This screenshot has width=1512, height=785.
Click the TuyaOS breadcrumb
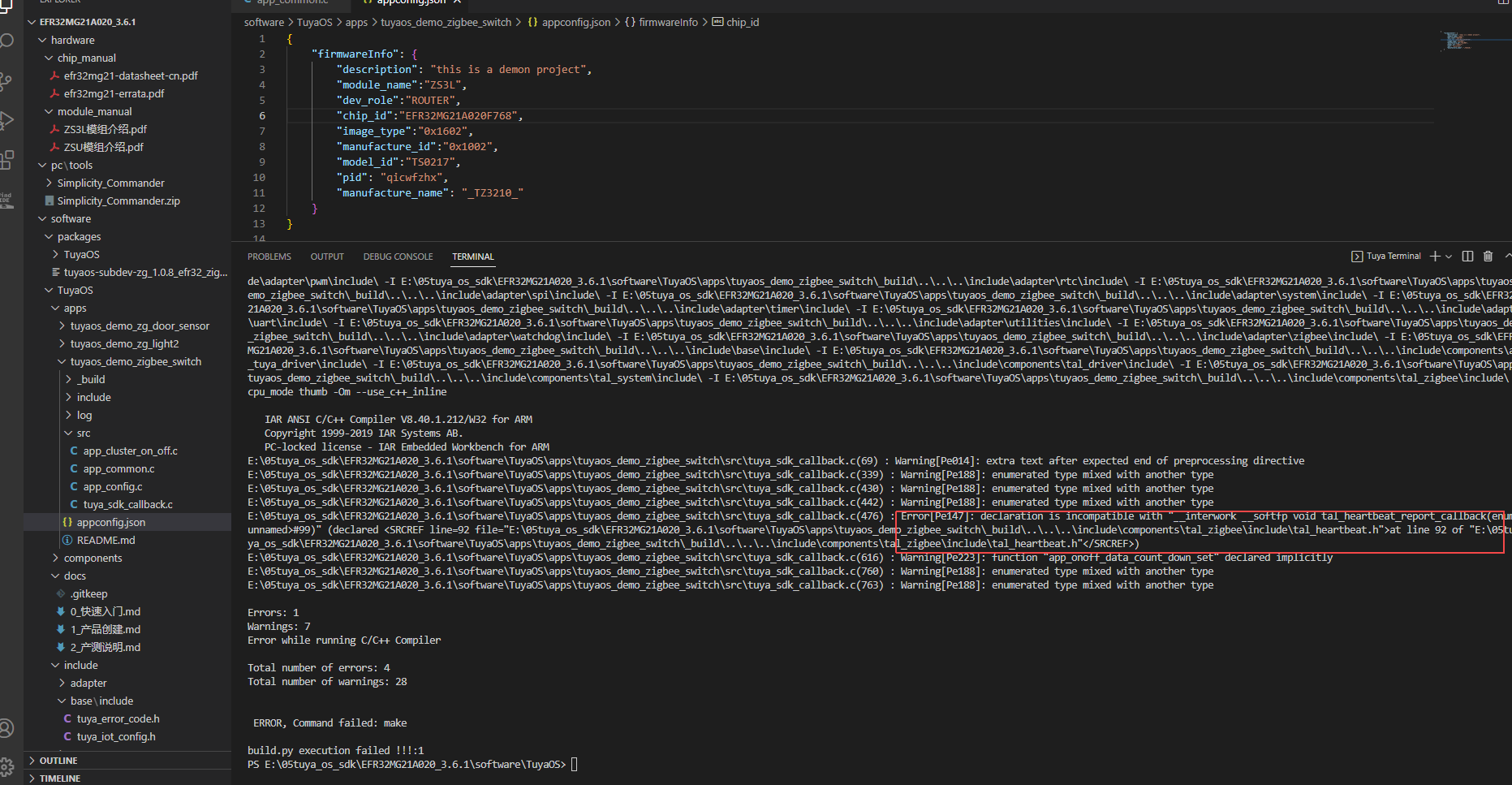click(x=315, y=22)
